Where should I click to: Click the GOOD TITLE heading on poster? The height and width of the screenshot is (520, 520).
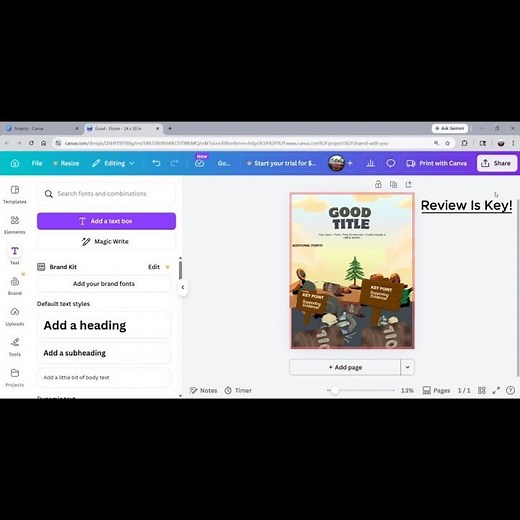pos(350,218)
